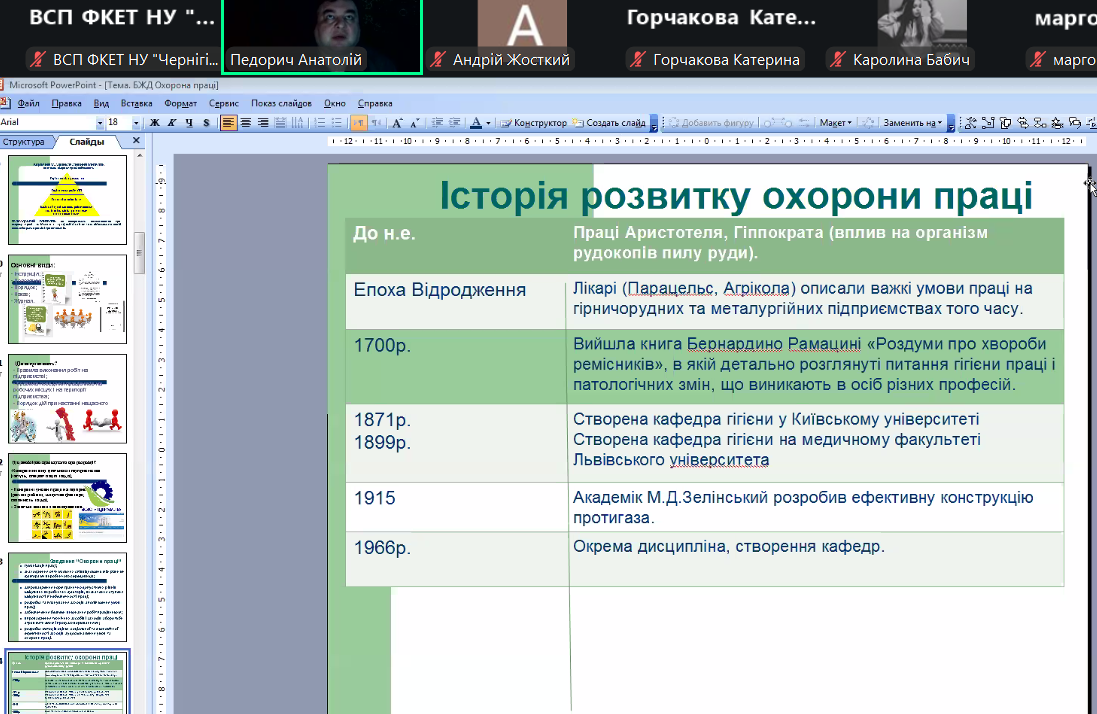Toggle underline (Ч) formatting
1097x714 pixels.
click(189, 123)
